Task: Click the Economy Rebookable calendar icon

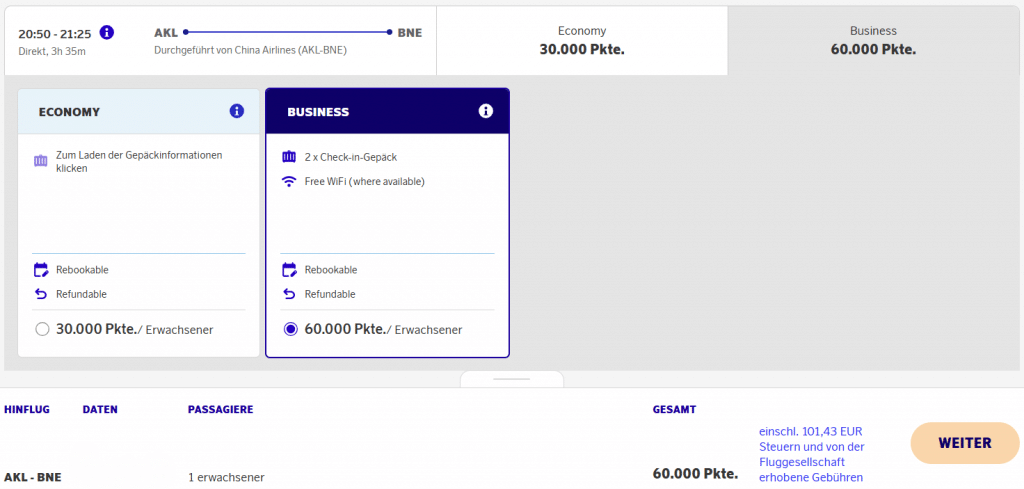Action: [x=41, y=270]
